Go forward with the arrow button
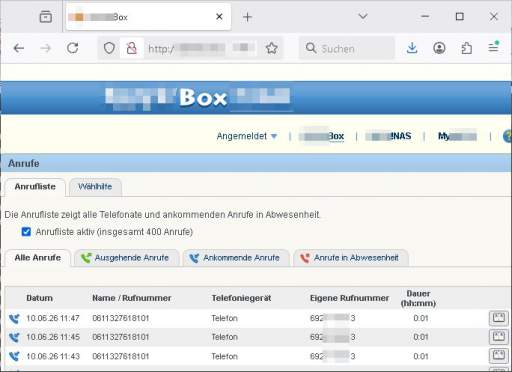Screen dimensions: 512x372 click(x=45, y=48)
